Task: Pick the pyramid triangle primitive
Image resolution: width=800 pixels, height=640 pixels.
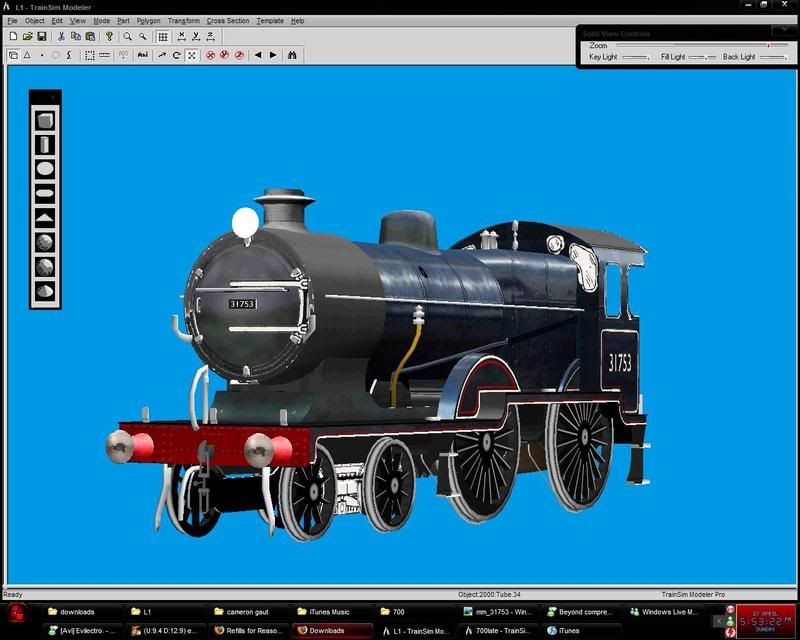Action: [45, 217]
